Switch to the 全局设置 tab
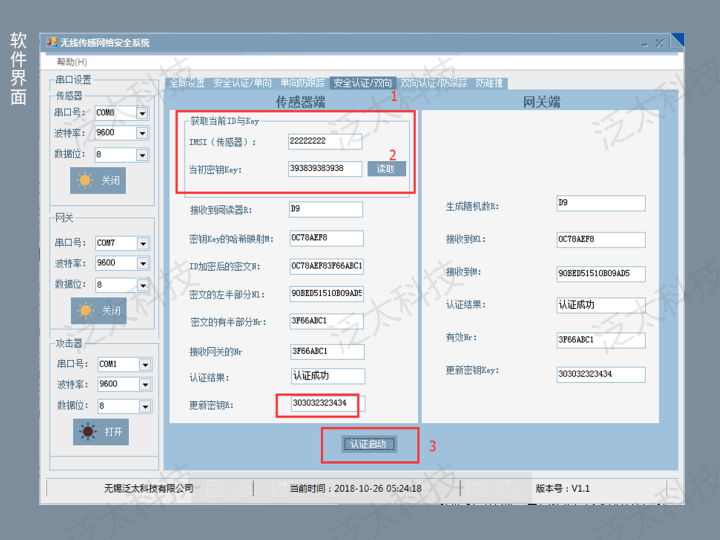 tap(186, 83)
